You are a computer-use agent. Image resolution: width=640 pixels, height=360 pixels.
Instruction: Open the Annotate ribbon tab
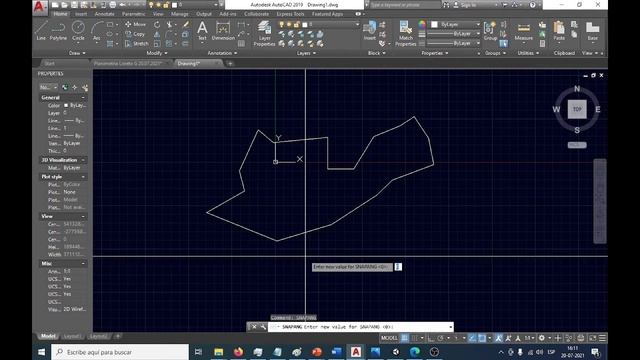[104, 14]
